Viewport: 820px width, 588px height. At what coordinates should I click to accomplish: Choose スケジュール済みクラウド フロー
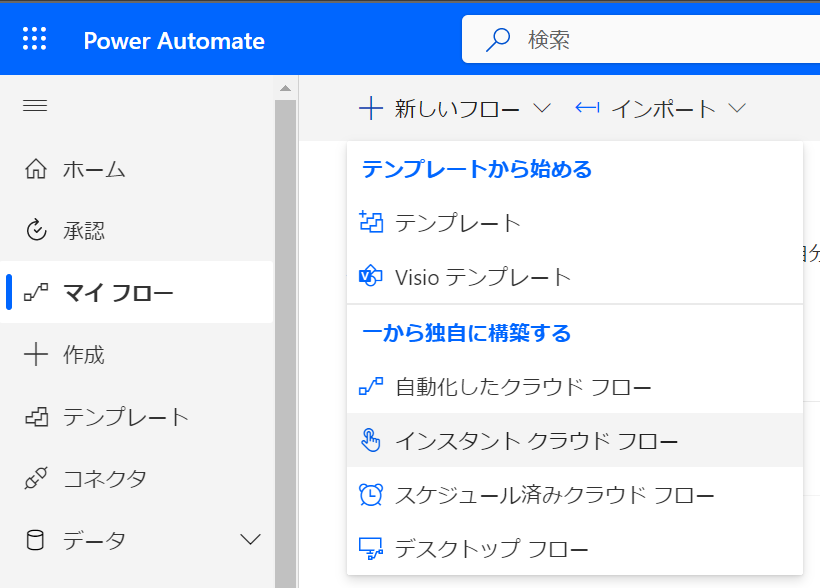point(575,494)
